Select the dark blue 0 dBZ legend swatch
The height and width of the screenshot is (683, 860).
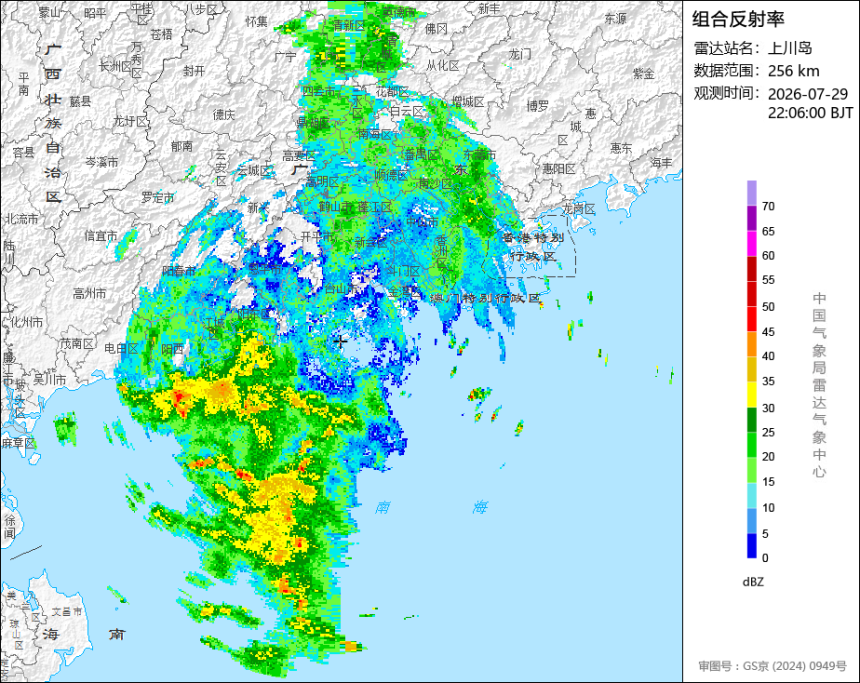pos(751,546)
